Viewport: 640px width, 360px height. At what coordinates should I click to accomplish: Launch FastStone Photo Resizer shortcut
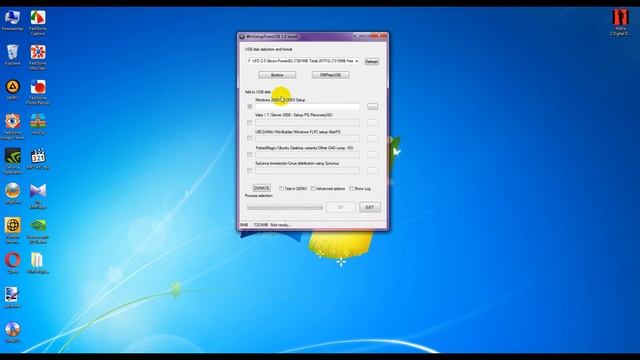tap(38, 92)
